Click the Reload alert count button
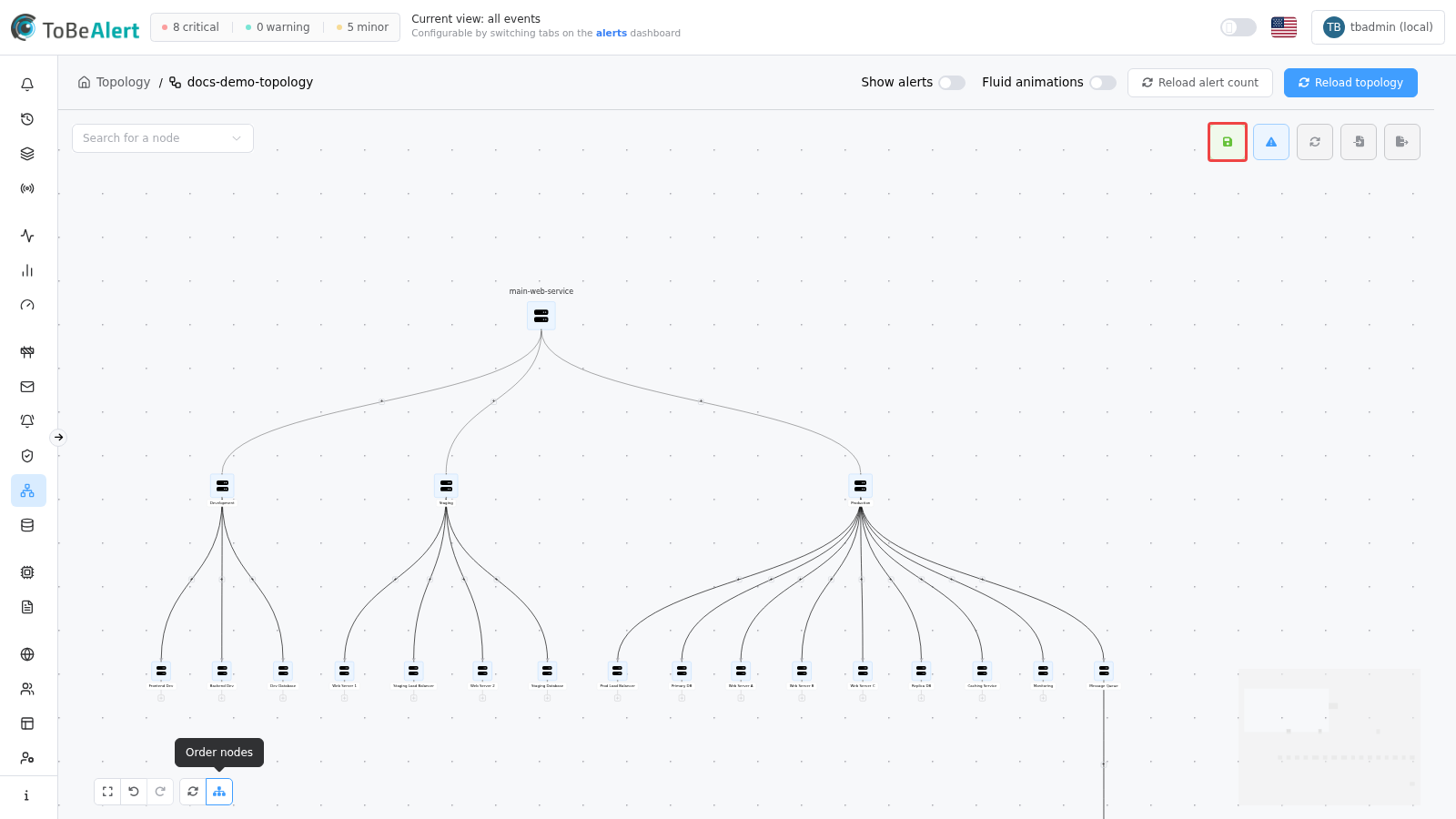Image resolution: width=1456 pixels, height=819 pixels. pyautogui.click(x=1200, y=83)
